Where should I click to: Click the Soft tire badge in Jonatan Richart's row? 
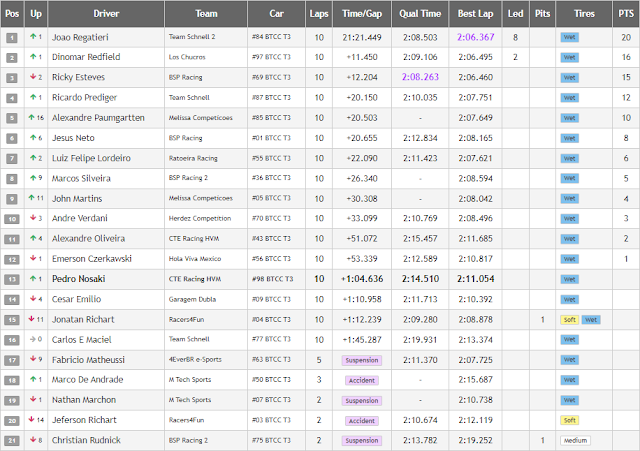[570, 319]
